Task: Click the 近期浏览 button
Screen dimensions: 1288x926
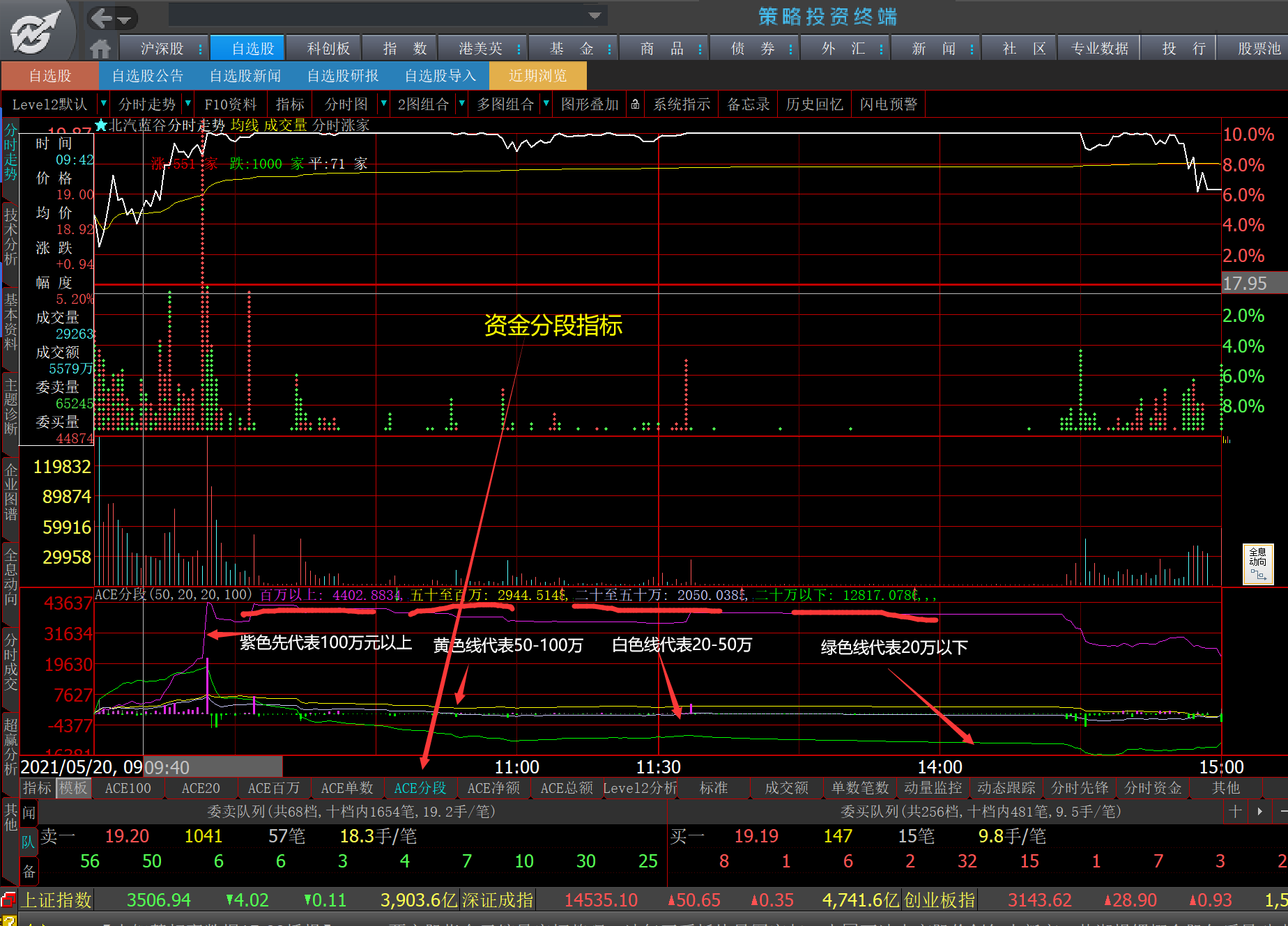Action: pyautogui.click(x=537, y=75)
